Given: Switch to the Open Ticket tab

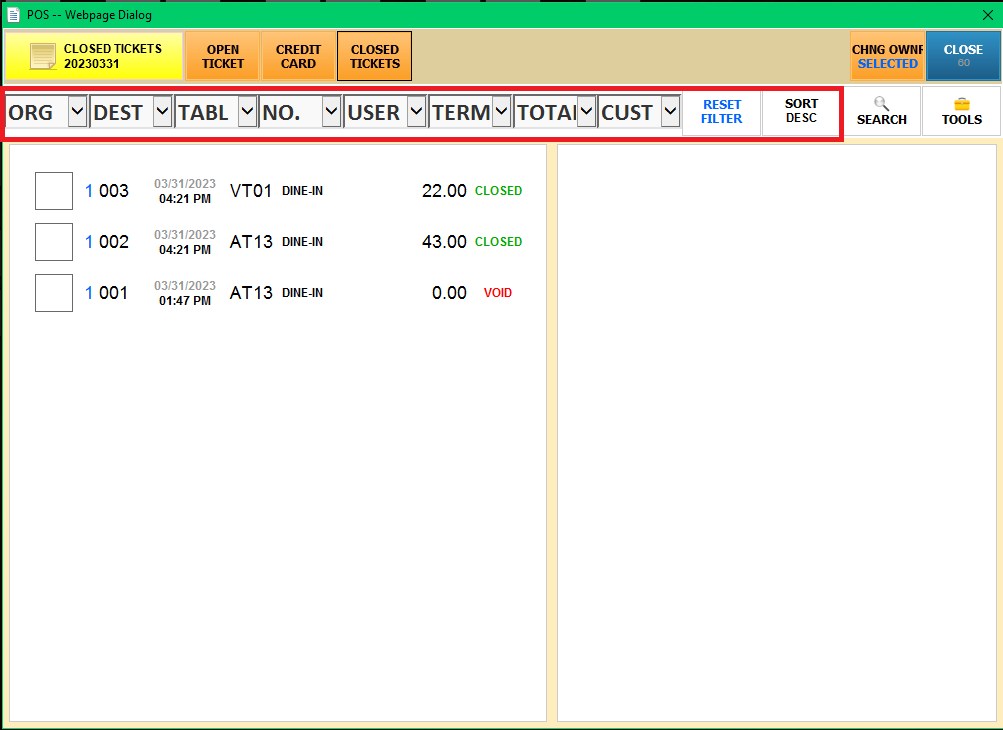Looking at the screenshot, I should 223,56.
